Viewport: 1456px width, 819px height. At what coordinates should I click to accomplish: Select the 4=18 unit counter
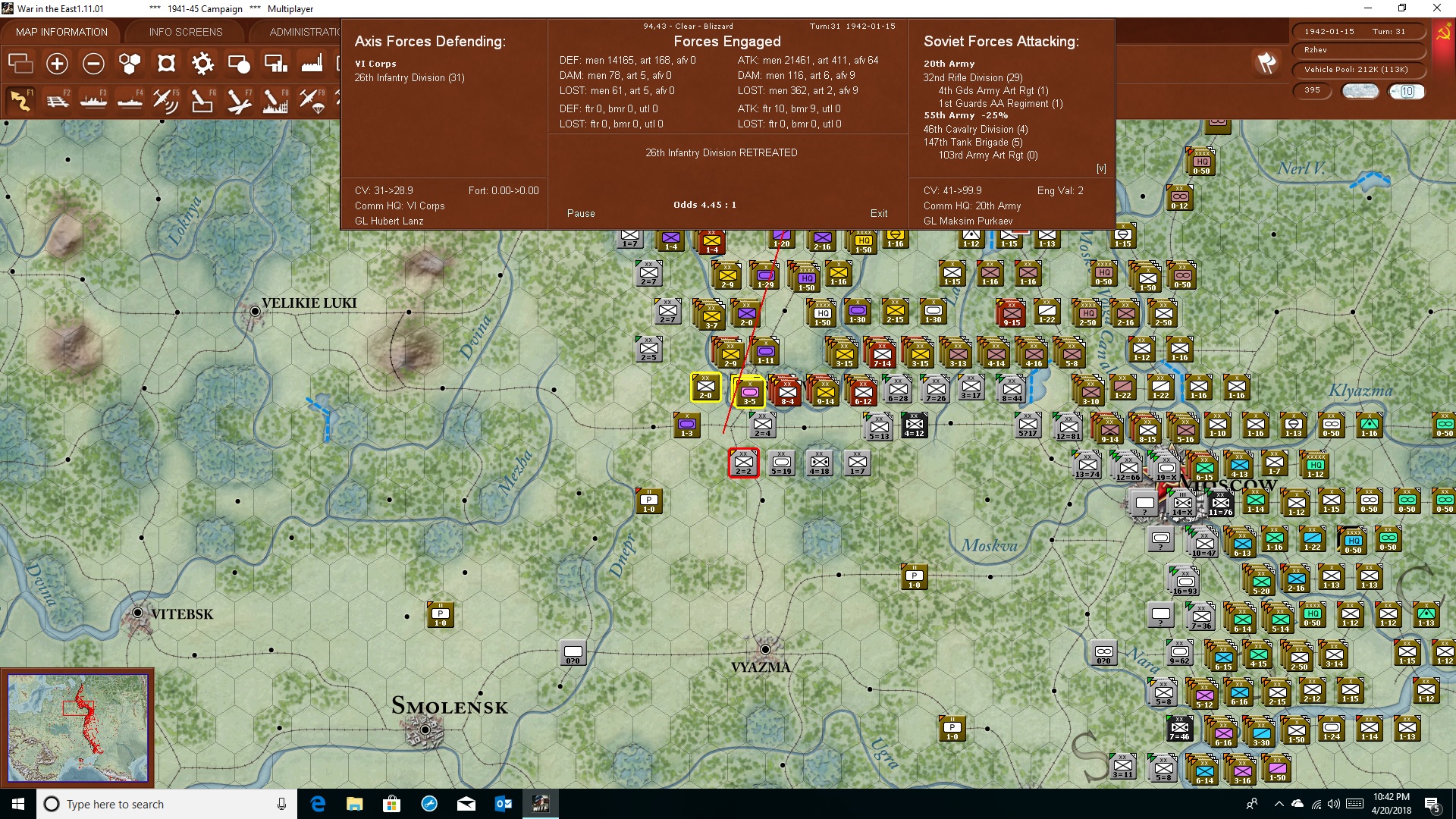(x=819, y=463)
